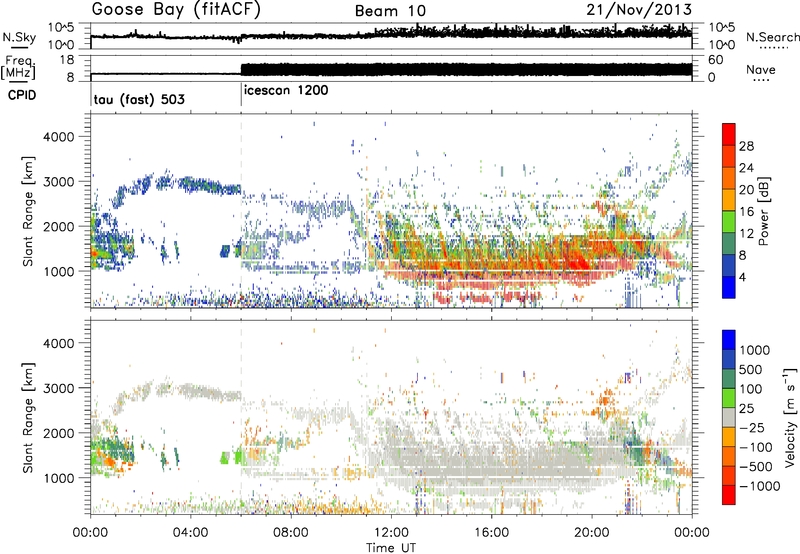The image size is (800, 554).
Task: Click the power colorbar value '28'
Action: pos(746,146)
